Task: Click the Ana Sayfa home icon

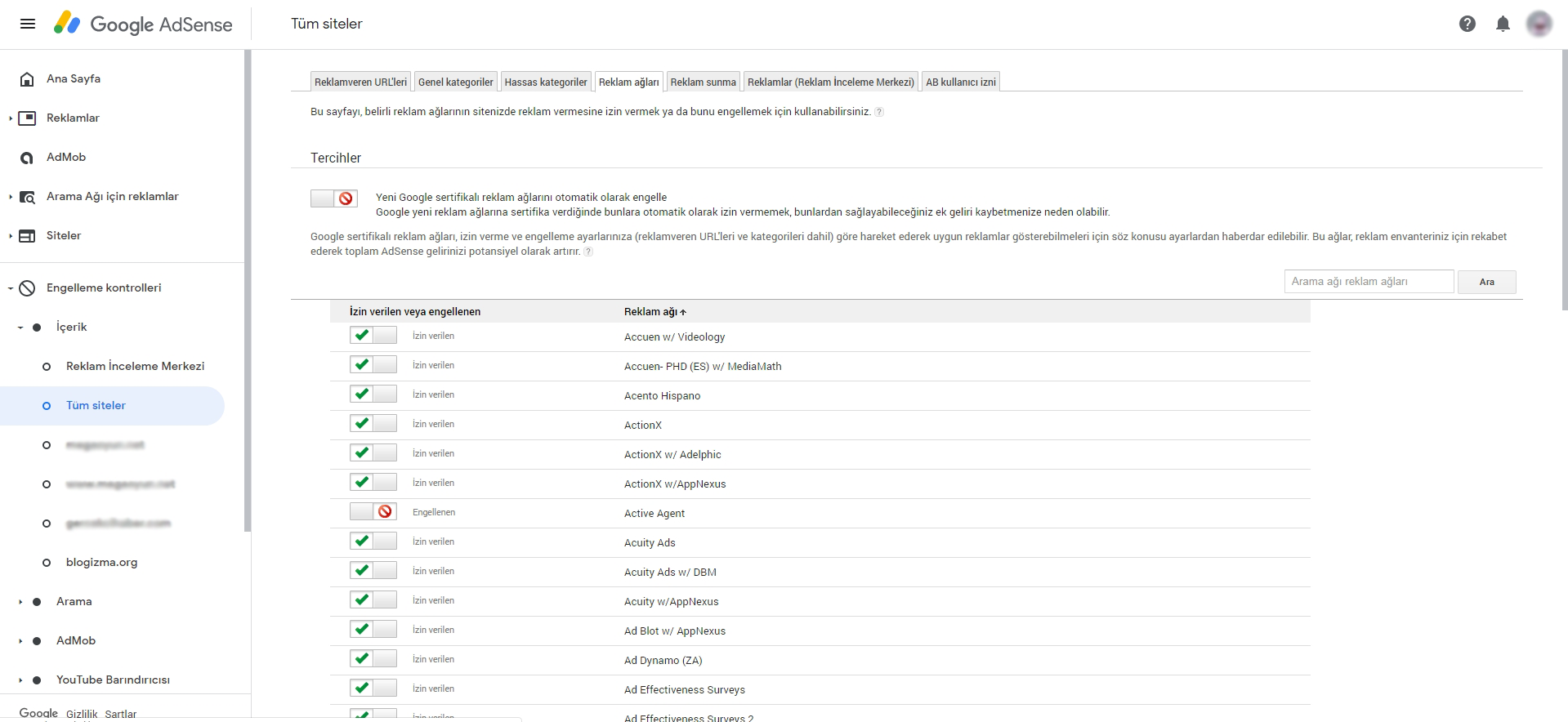Action: 27,79
